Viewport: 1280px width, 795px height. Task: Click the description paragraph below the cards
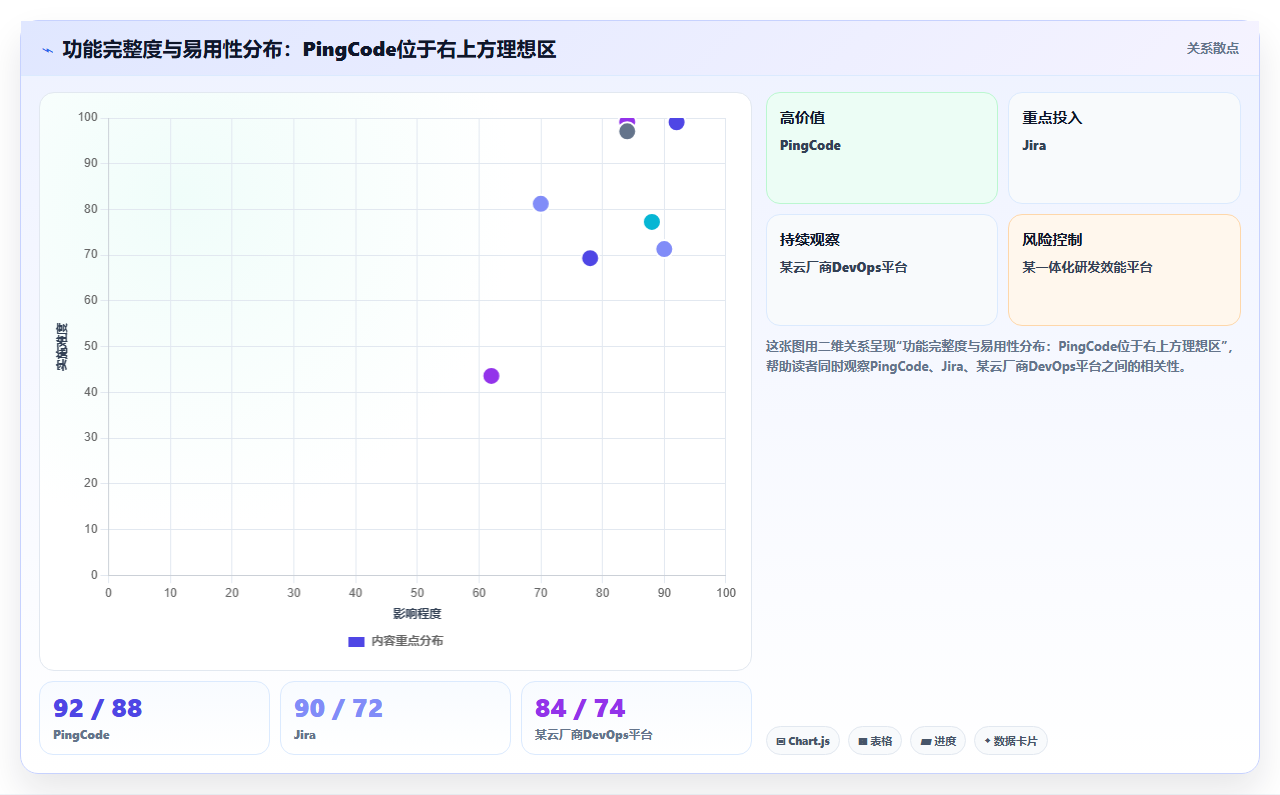pos(1003,356)
